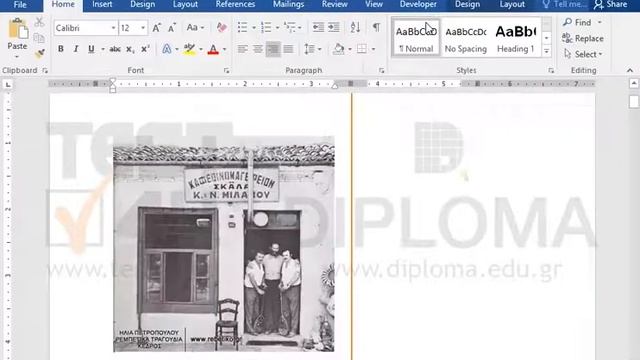Insert a numbered list
The height and width of the screenshot is (360, 640).
pos(266,27)
